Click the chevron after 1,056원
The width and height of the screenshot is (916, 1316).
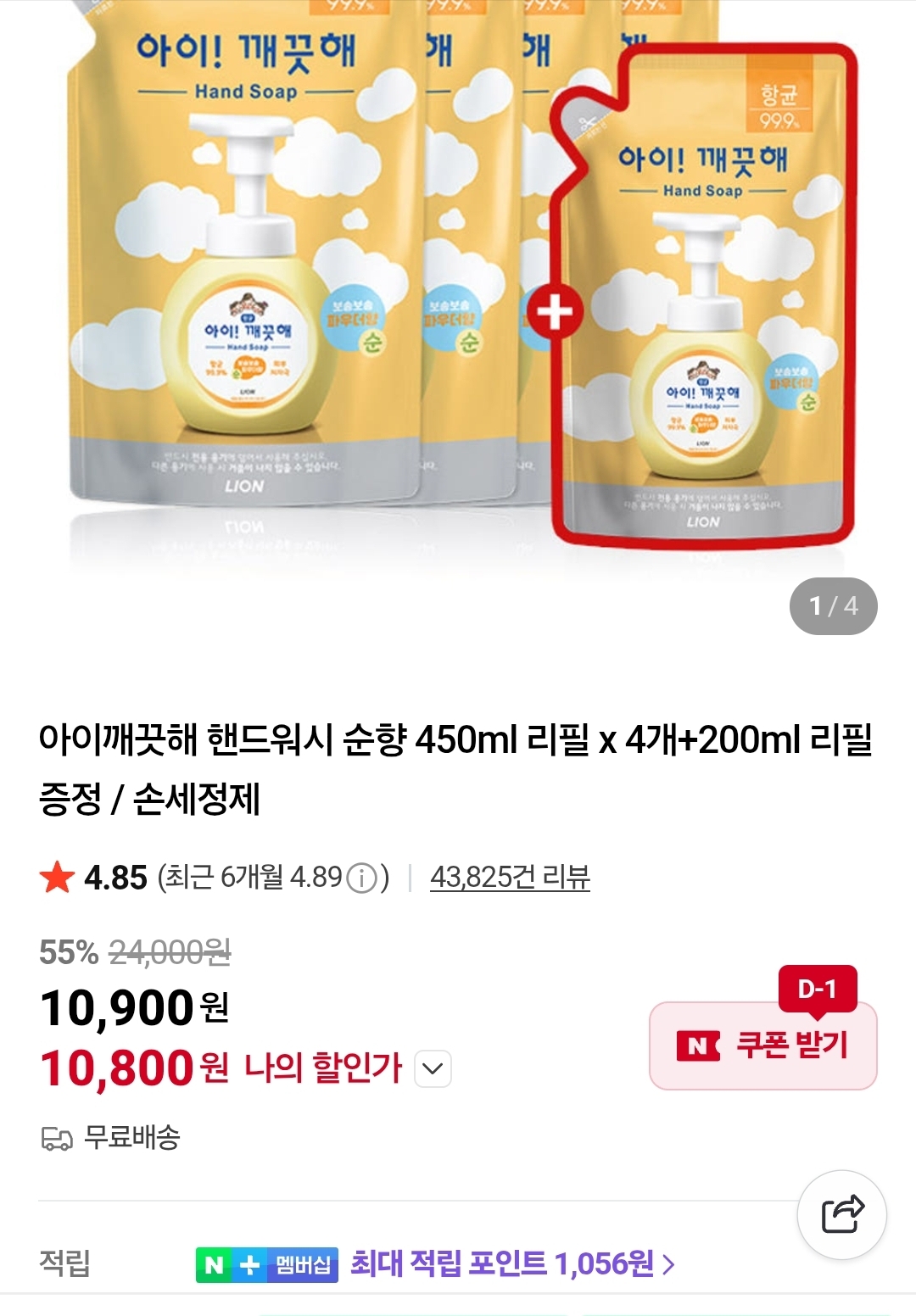pyautogui.click(x=668, y=1265)
